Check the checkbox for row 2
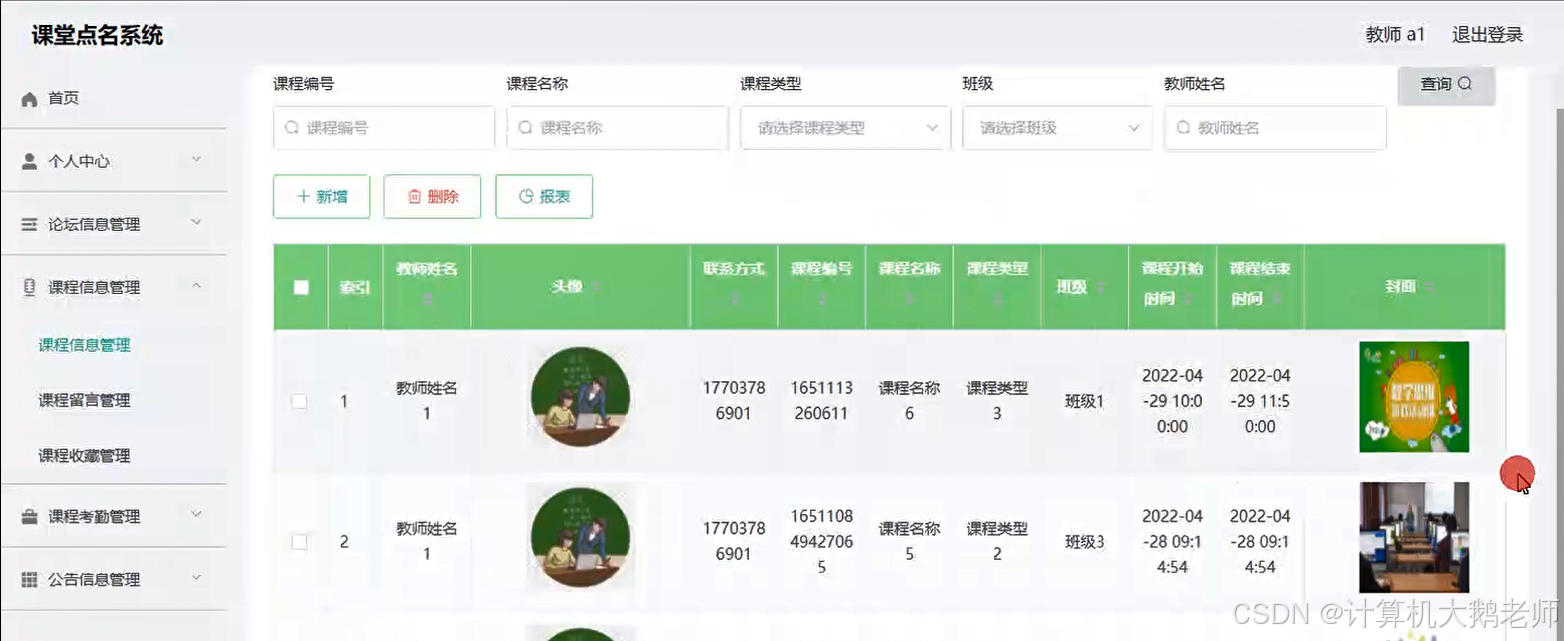 pyautogui.click(x=299, y=541)
